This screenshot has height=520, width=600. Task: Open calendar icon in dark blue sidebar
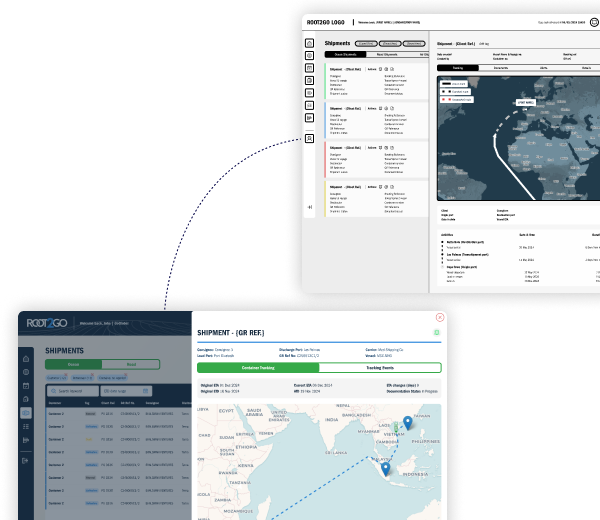pyautogui.click(x=26, y=386)
